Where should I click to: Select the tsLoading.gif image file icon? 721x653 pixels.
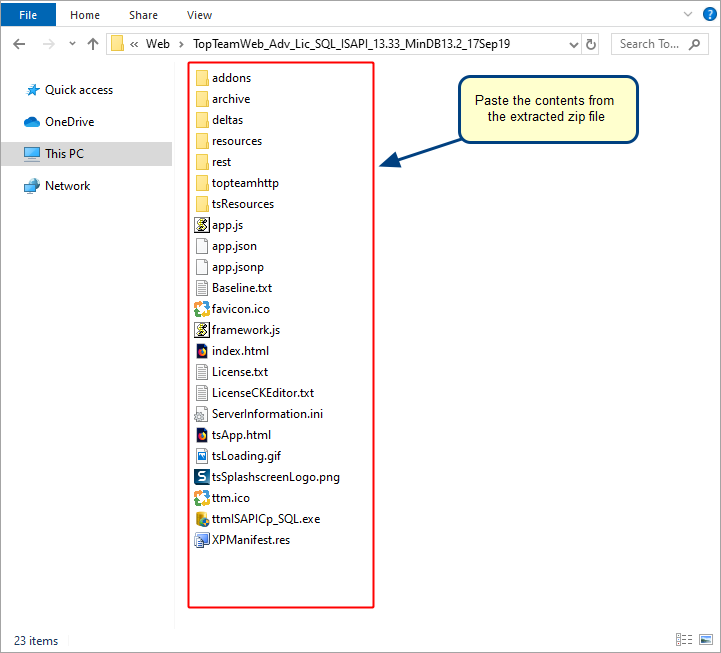tap(202, 456)
